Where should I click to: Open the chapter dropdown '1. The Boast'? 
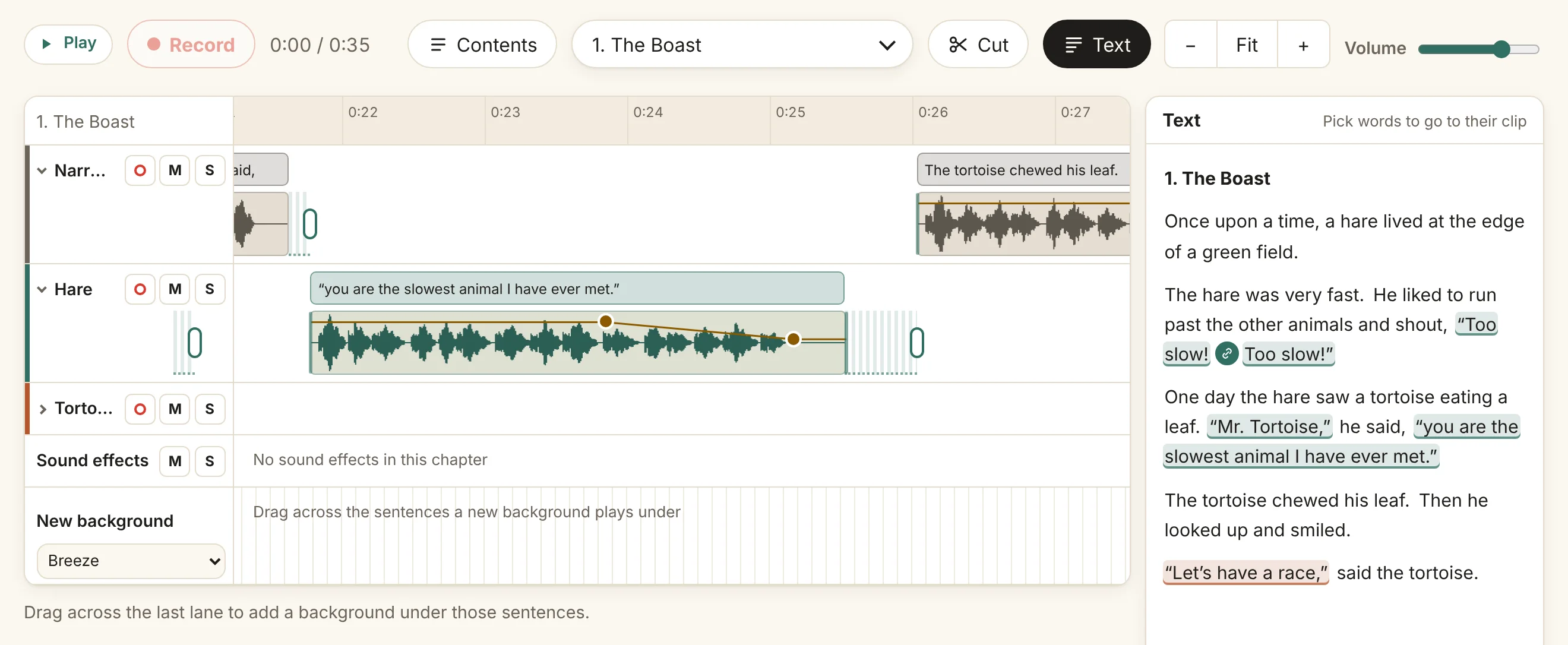click(x=741, y=44)
